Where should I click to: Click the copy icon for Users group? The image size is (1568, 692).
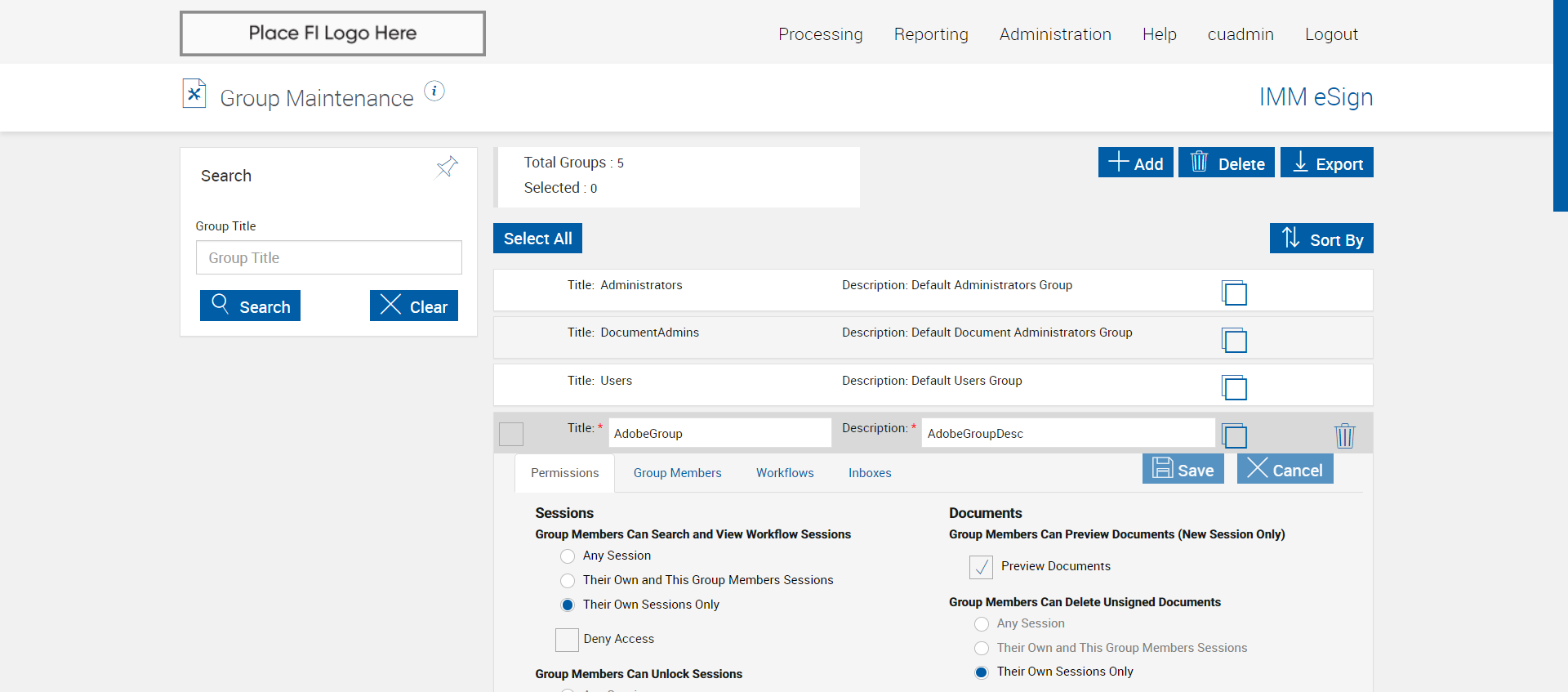coord(1234,387)
